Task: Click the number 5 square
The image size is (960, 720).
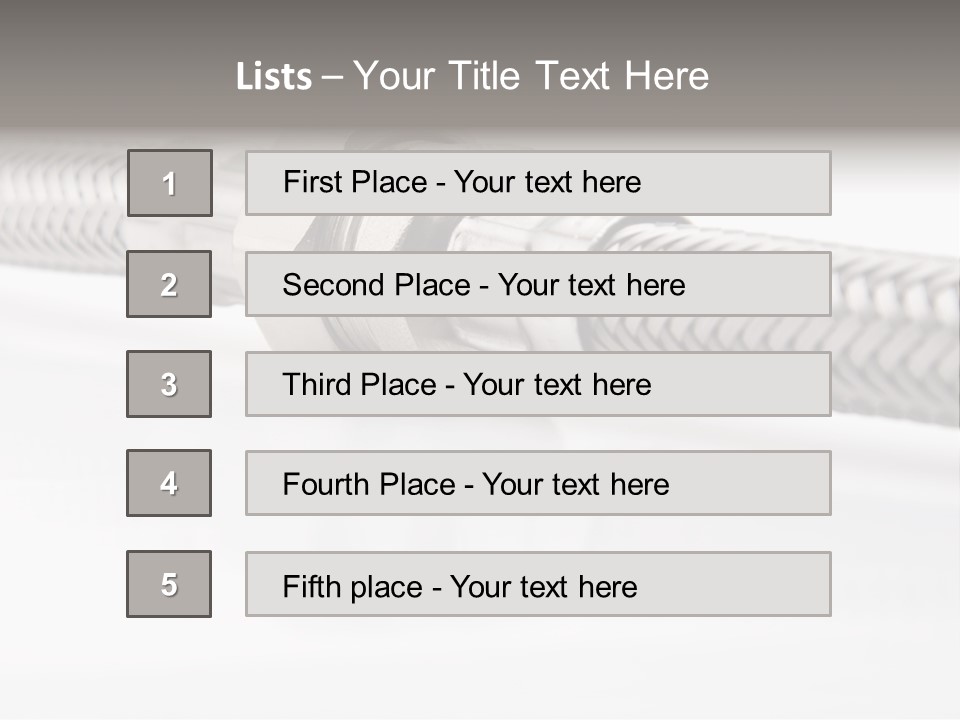Action: click(x=169, y=584)
